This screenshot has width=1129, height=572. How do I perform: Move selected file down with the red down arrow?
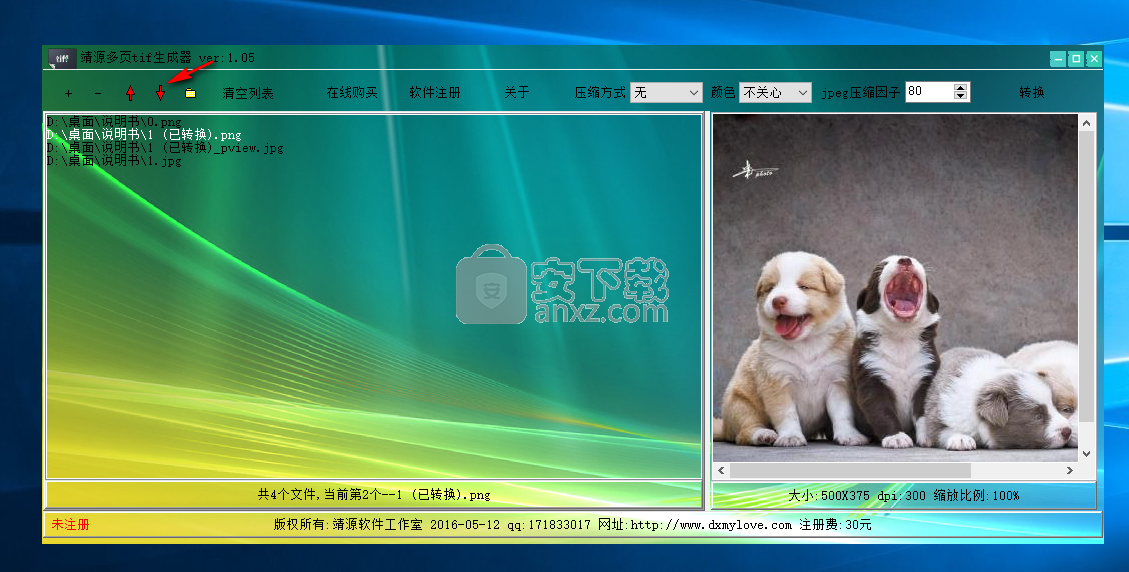(x=161, y=93)
